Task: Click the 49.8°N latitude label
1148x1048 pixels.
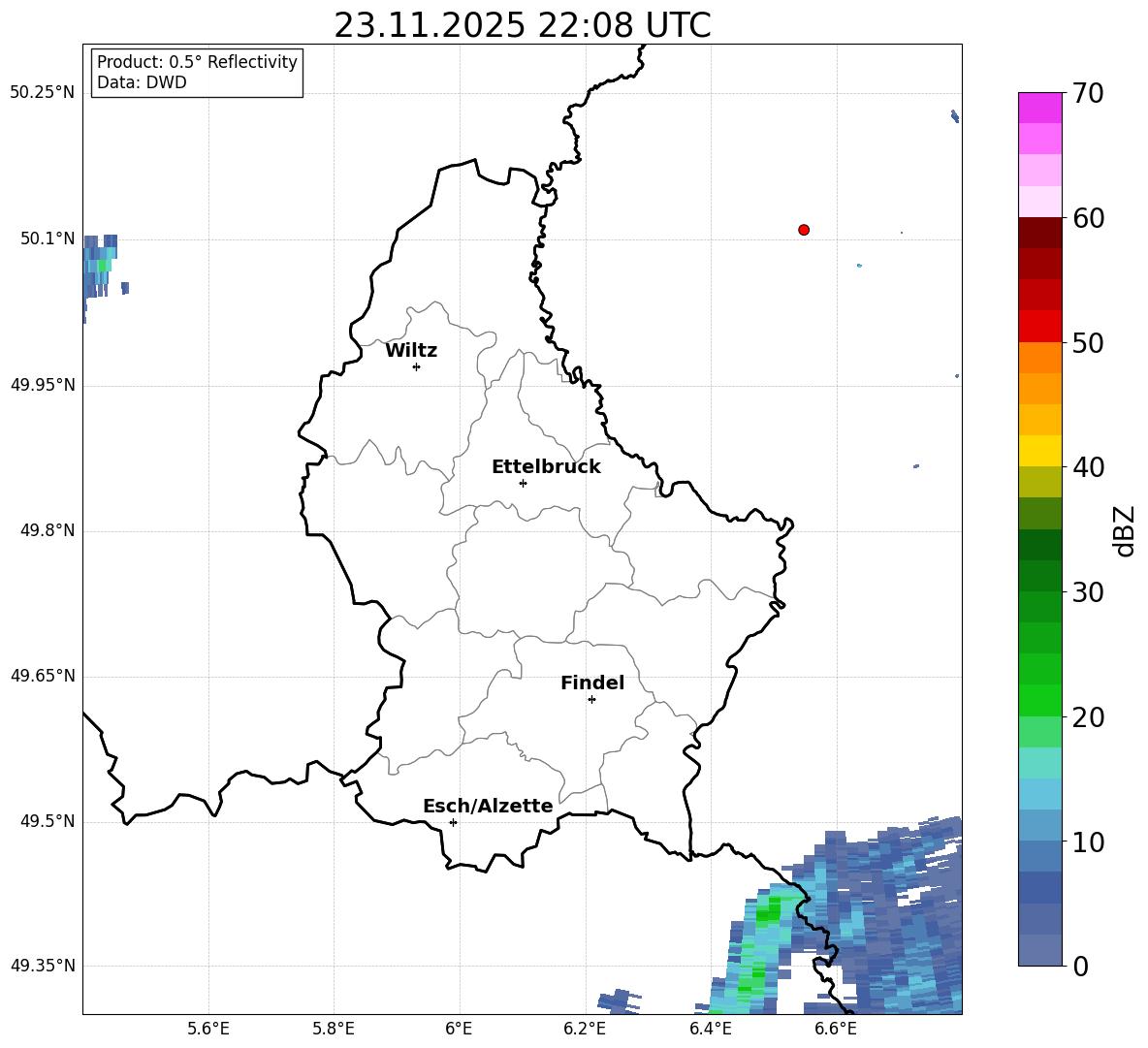Action: (48, 530)
